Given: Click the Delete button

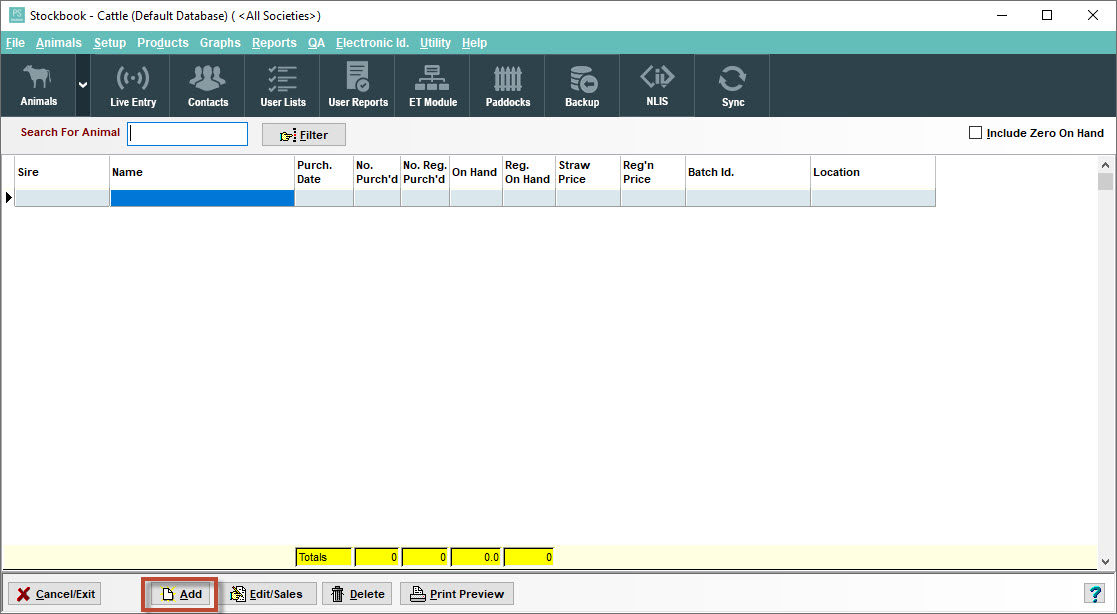Looking at the screenshot, I should (x=358, y=594).
